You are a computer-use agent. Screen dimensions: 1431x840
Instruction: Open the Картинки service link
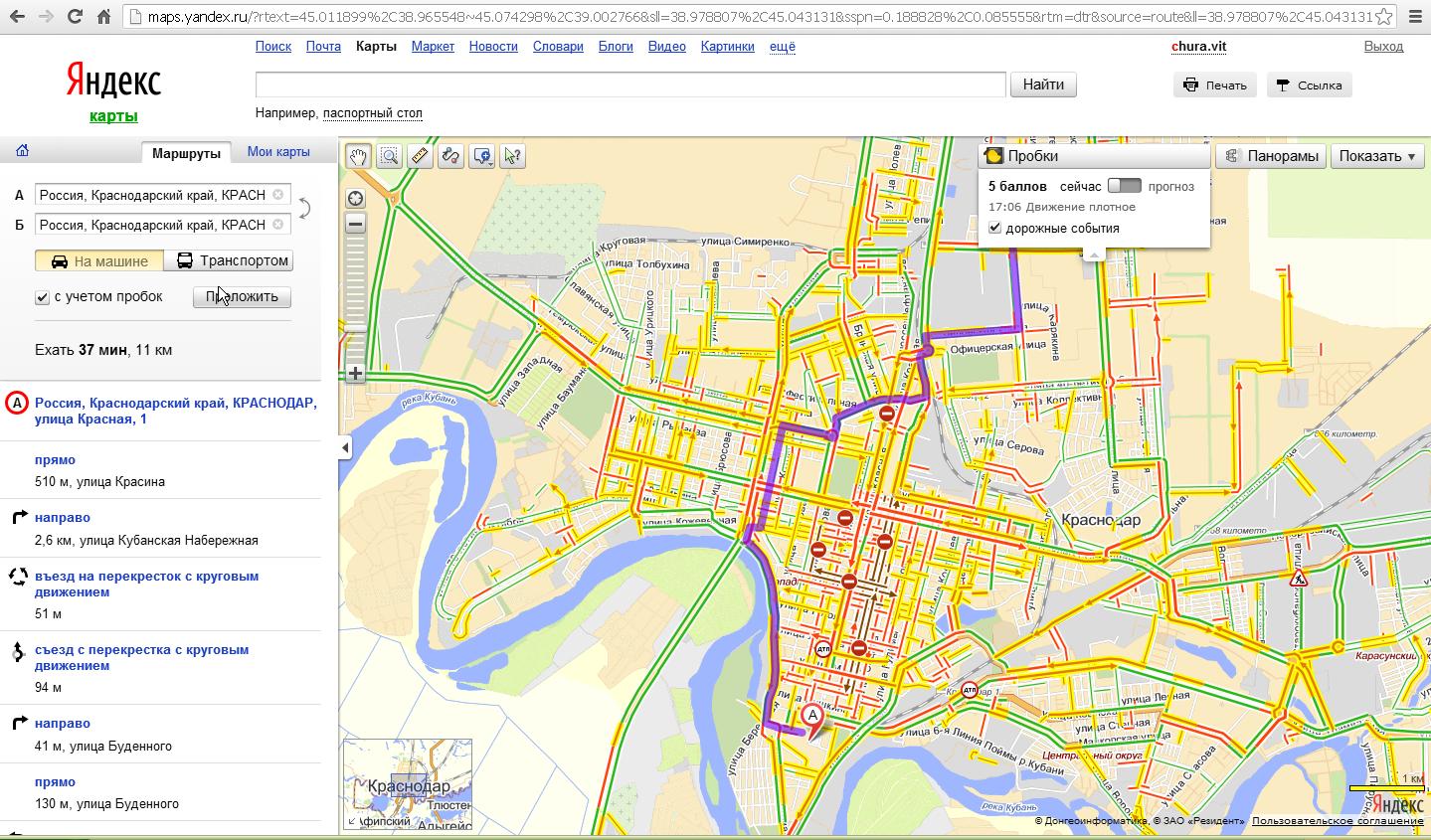[727, 47]
